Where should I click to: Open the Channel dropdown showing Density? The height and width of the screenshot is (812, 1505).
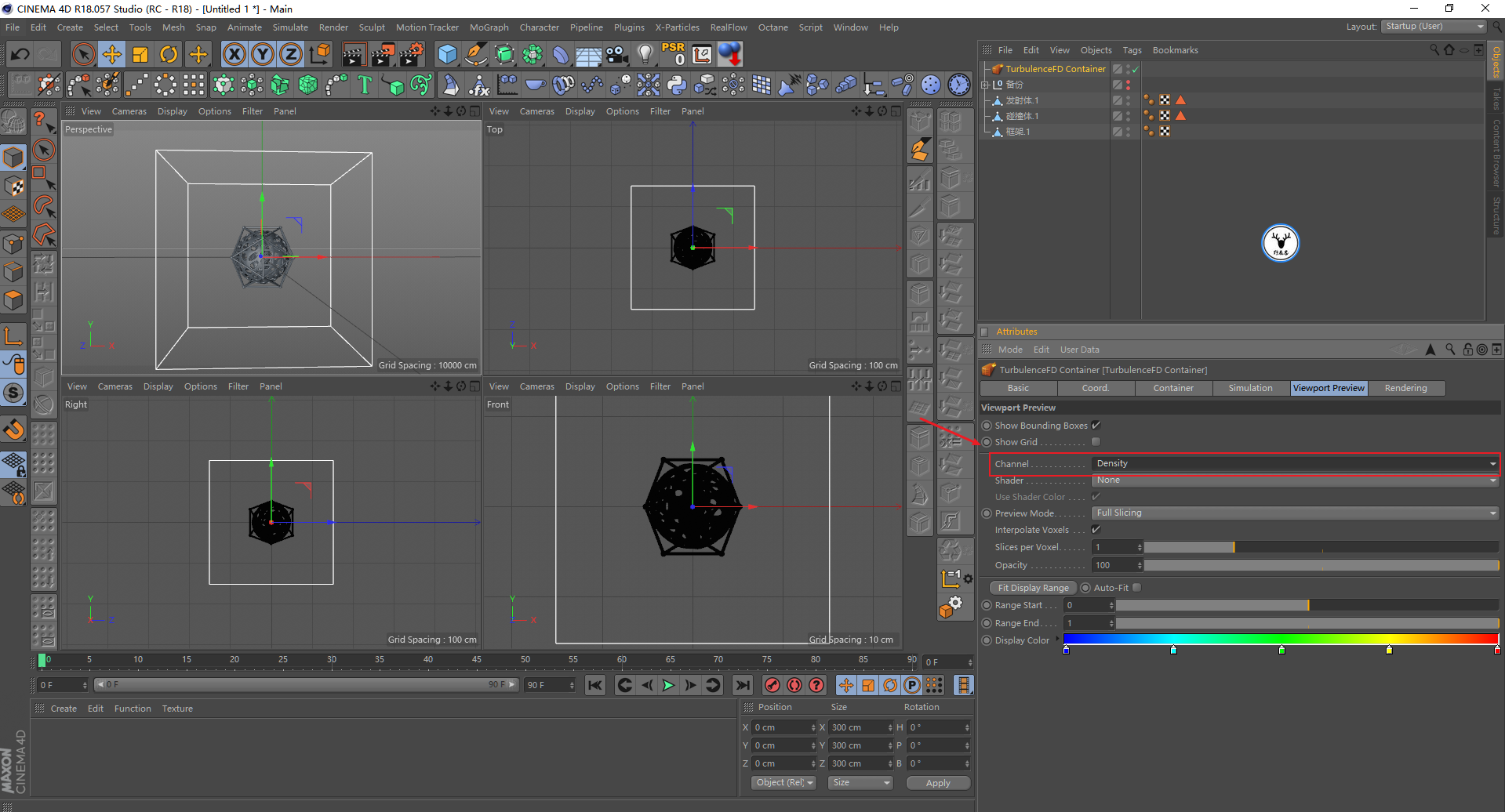(1295, 463)
